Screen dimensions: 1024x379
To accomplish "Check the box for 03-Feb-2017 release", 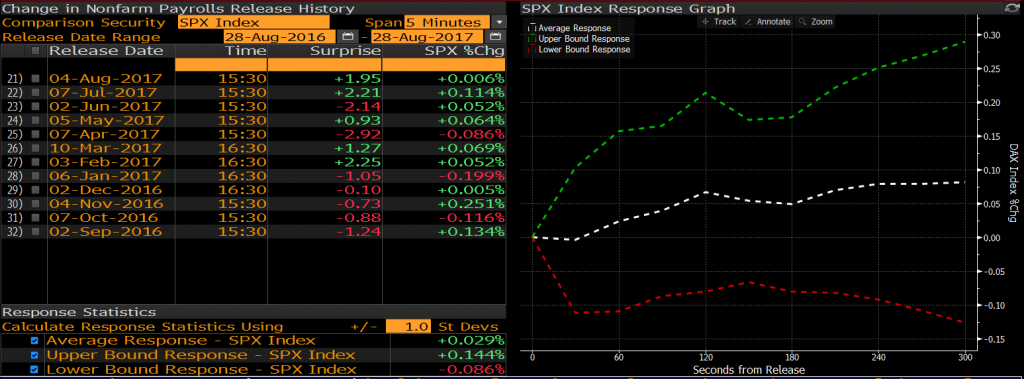I will pyautogui.click(x=35, y=162).
